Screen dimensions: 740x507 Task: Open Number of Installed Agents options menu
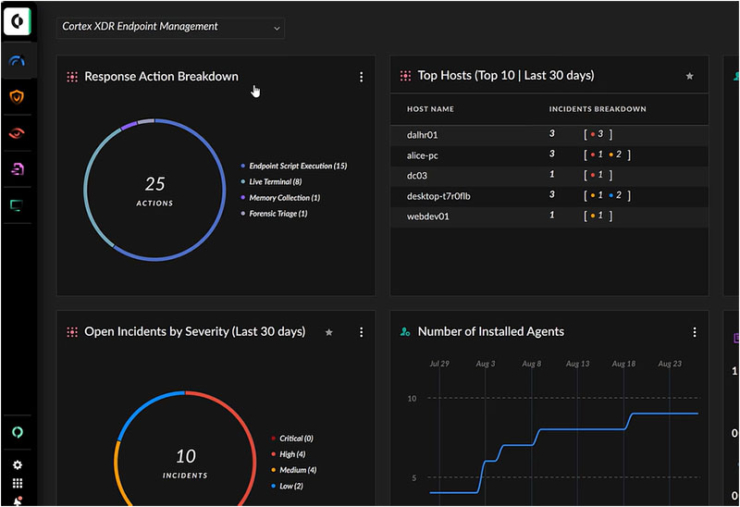tap(695, 332)
